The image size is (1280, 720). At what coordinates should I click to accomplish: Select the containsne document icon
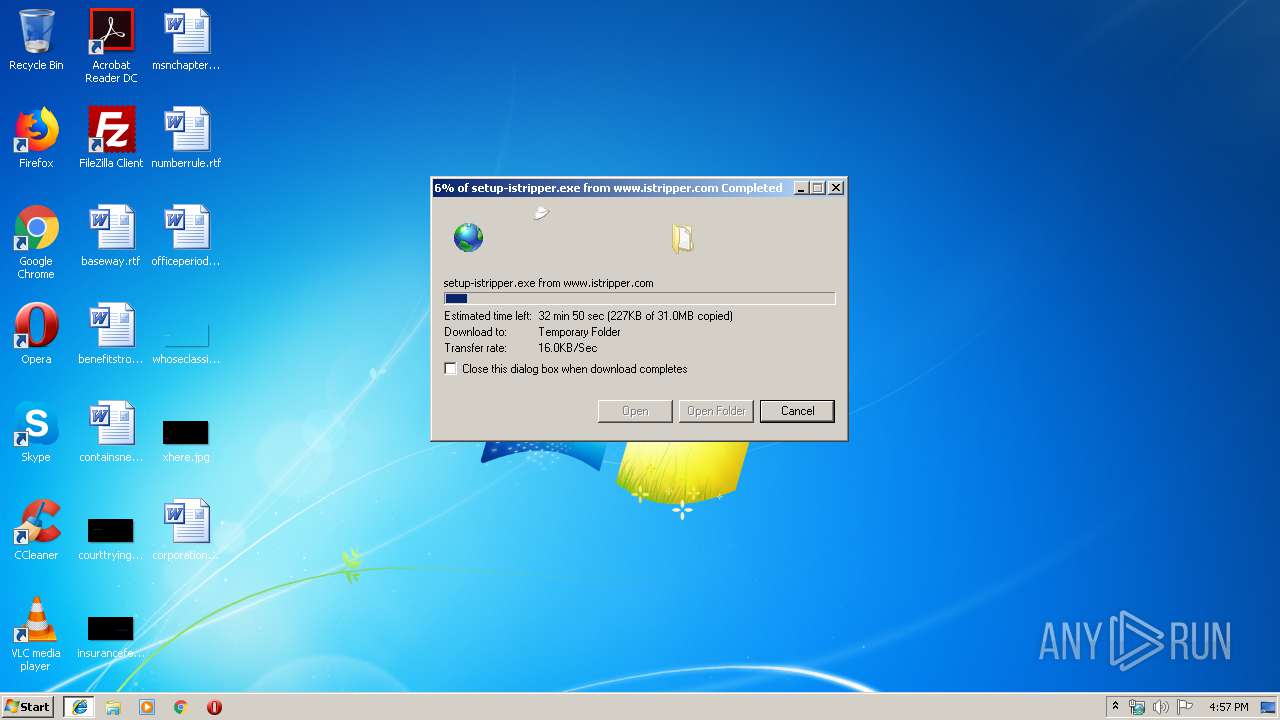point(111,432)
